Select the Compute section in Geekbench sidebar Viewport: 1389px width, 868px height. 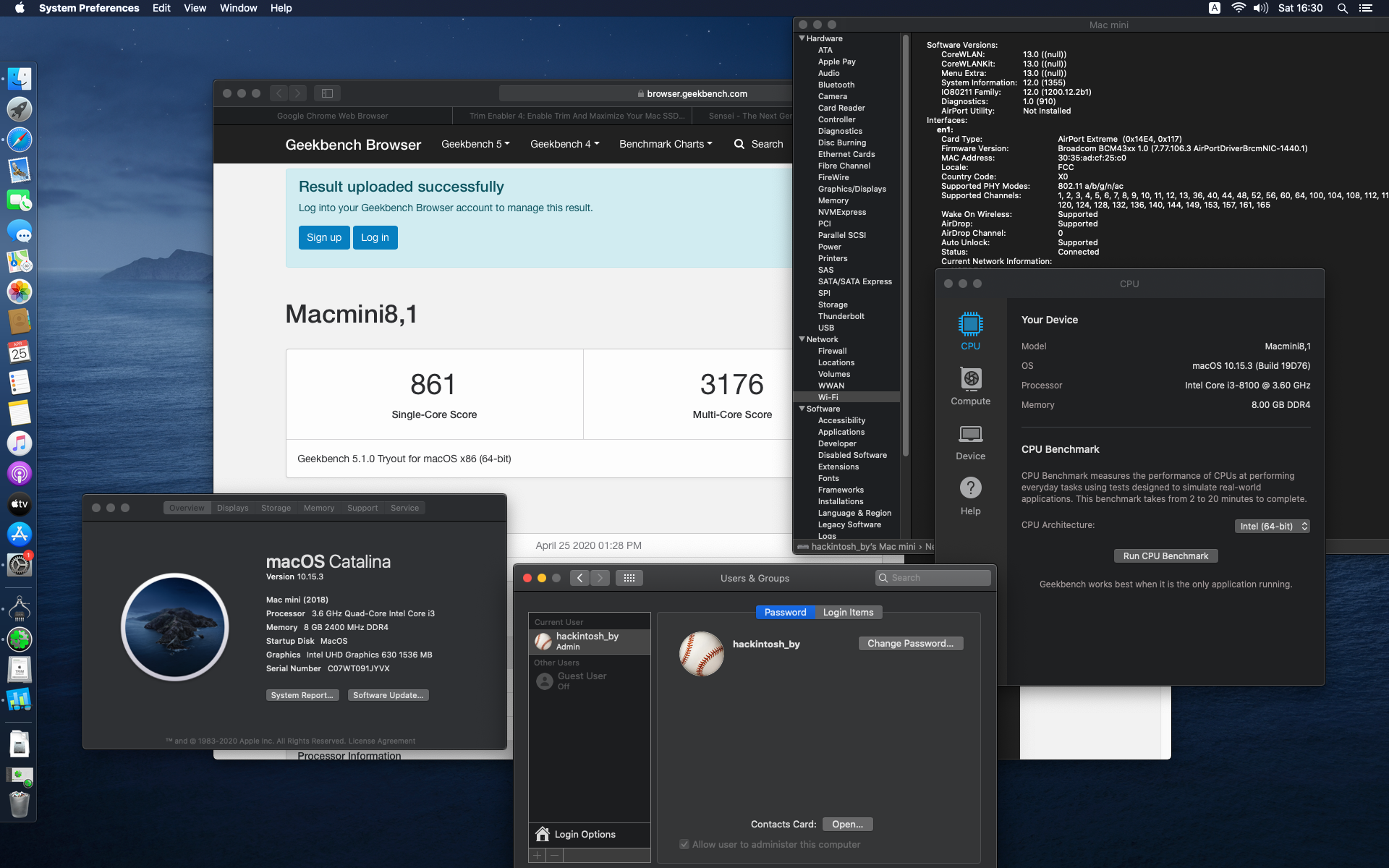pyautogui.click(x=969, y=386)
